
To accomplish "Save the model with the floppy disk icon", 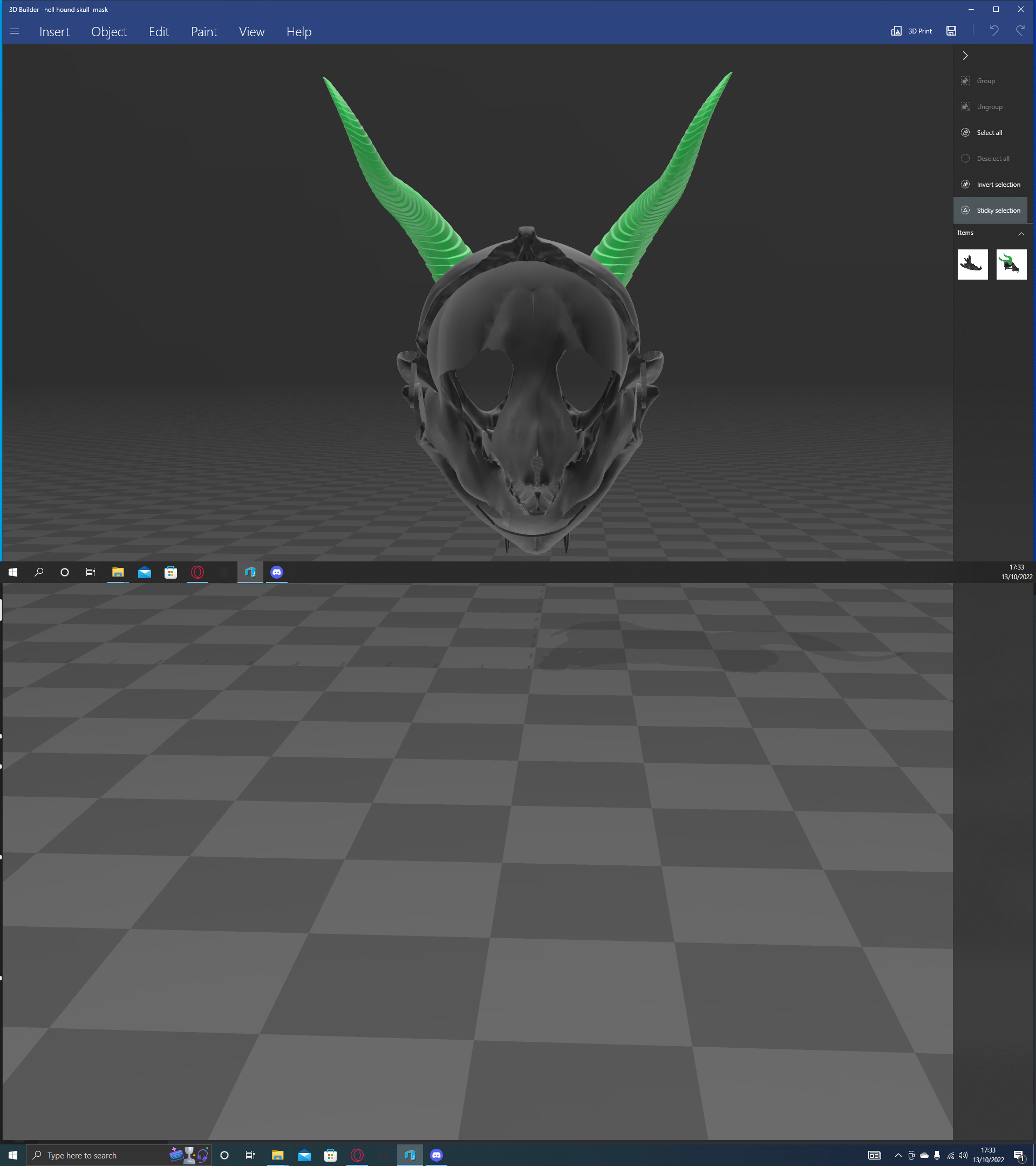I will click(x=951, y=31).
